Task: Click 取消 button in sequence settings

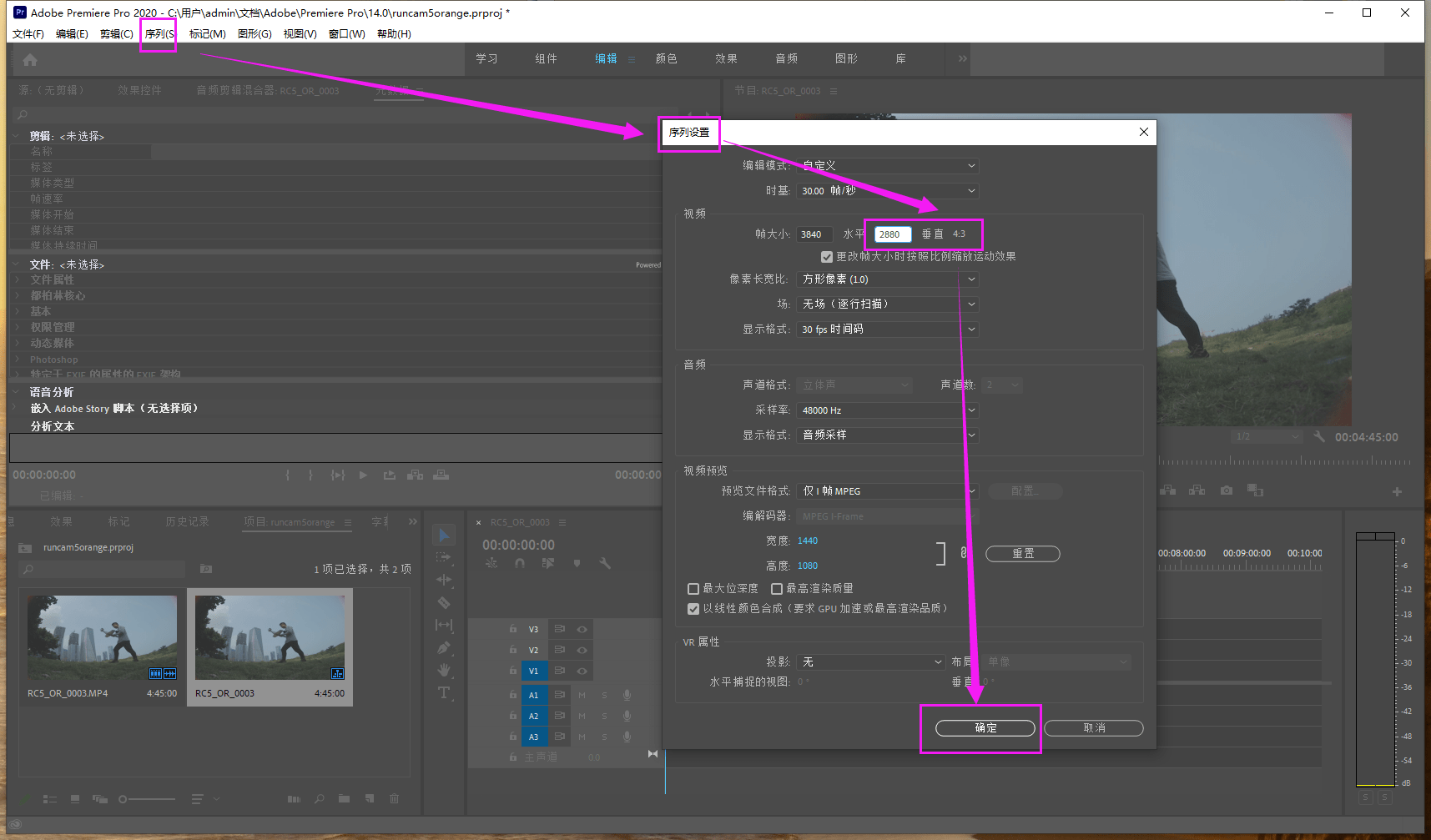Action: click(1094, 728)
